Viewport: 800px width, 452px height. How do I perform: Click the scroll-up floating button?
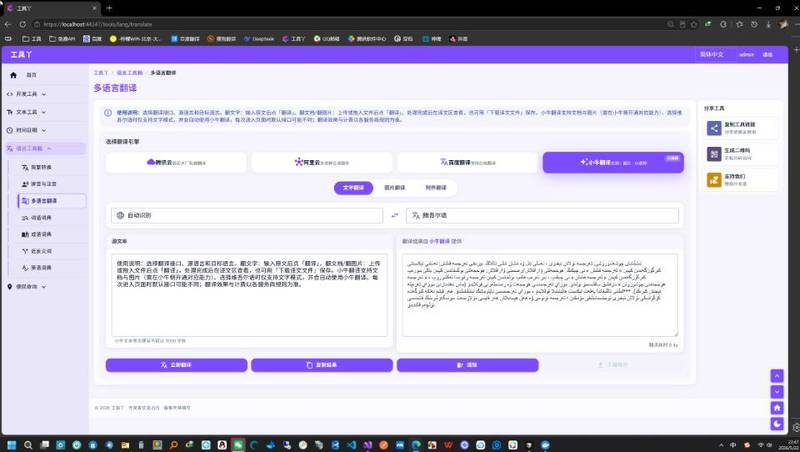tap(777, 376)
